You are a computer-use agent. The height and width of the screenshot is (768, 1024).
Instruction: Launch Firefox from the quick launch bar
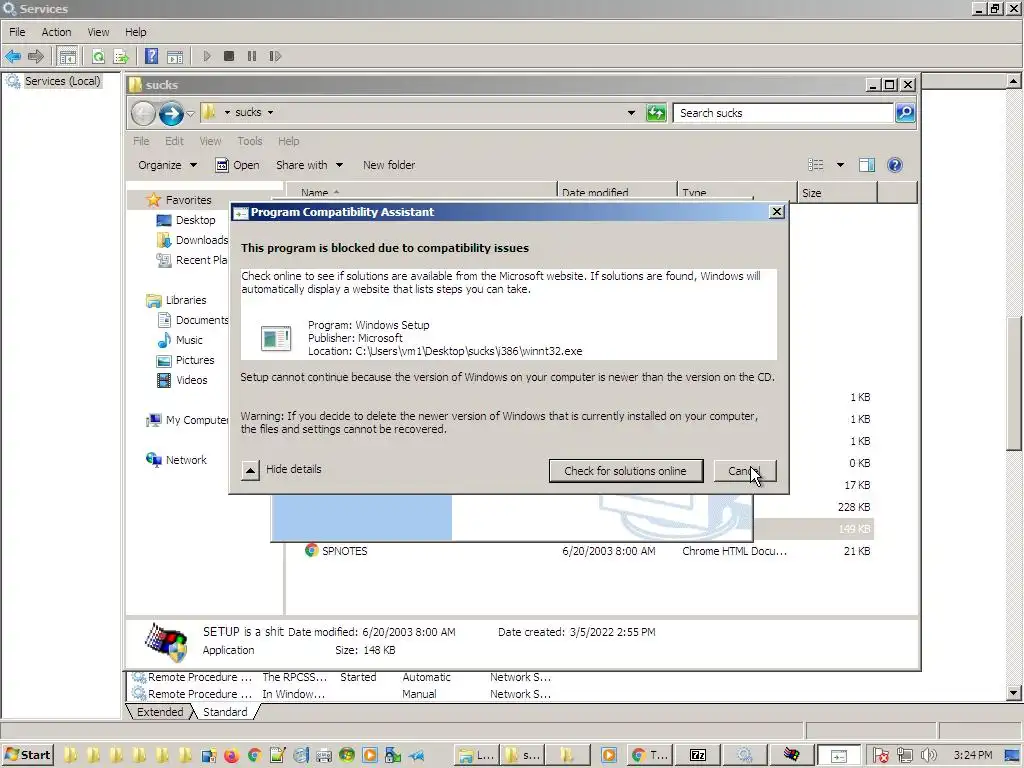click(x=231, y=756)
